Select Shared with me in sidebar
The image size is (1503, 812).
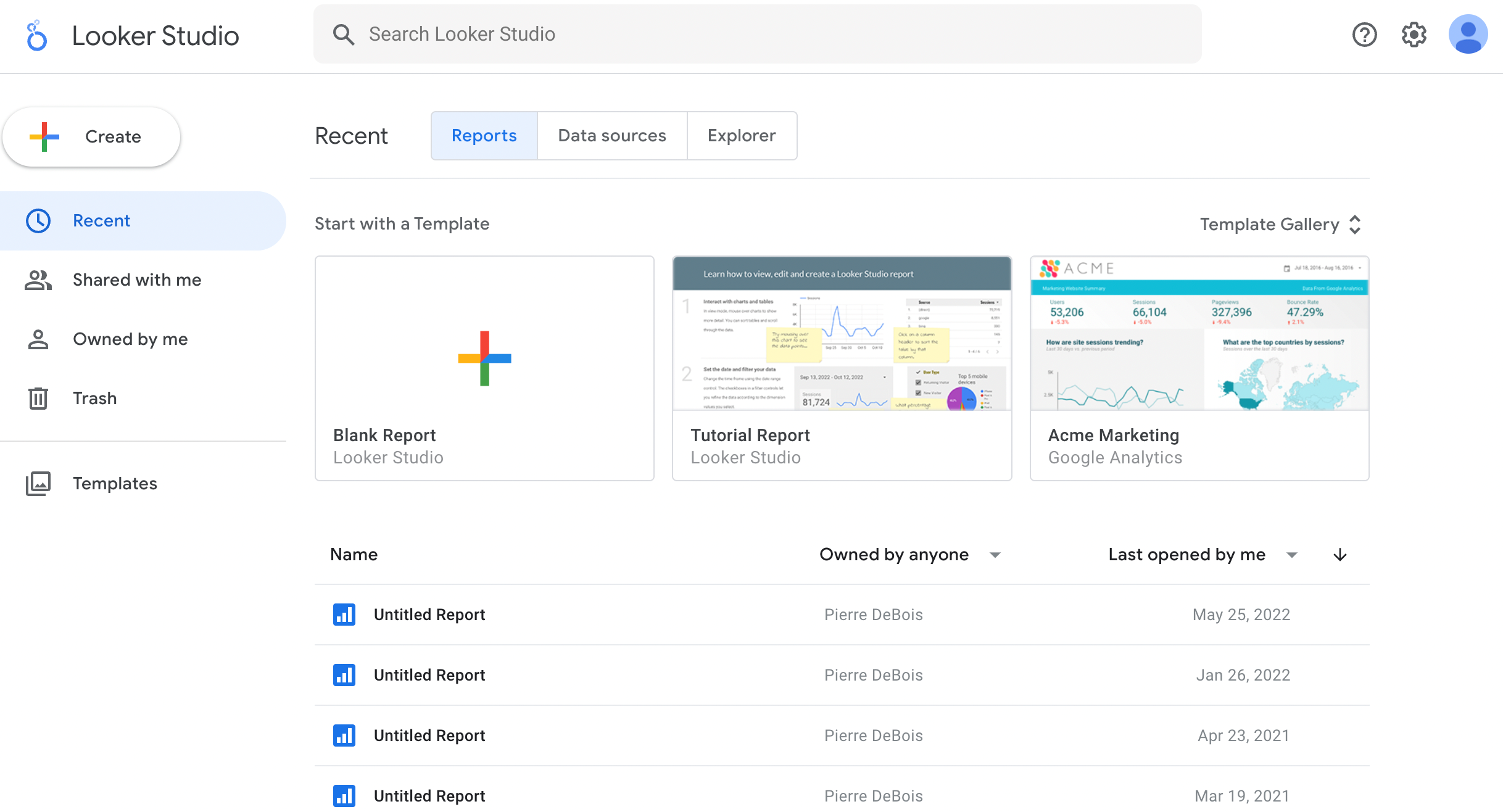[x=137, y=280]
